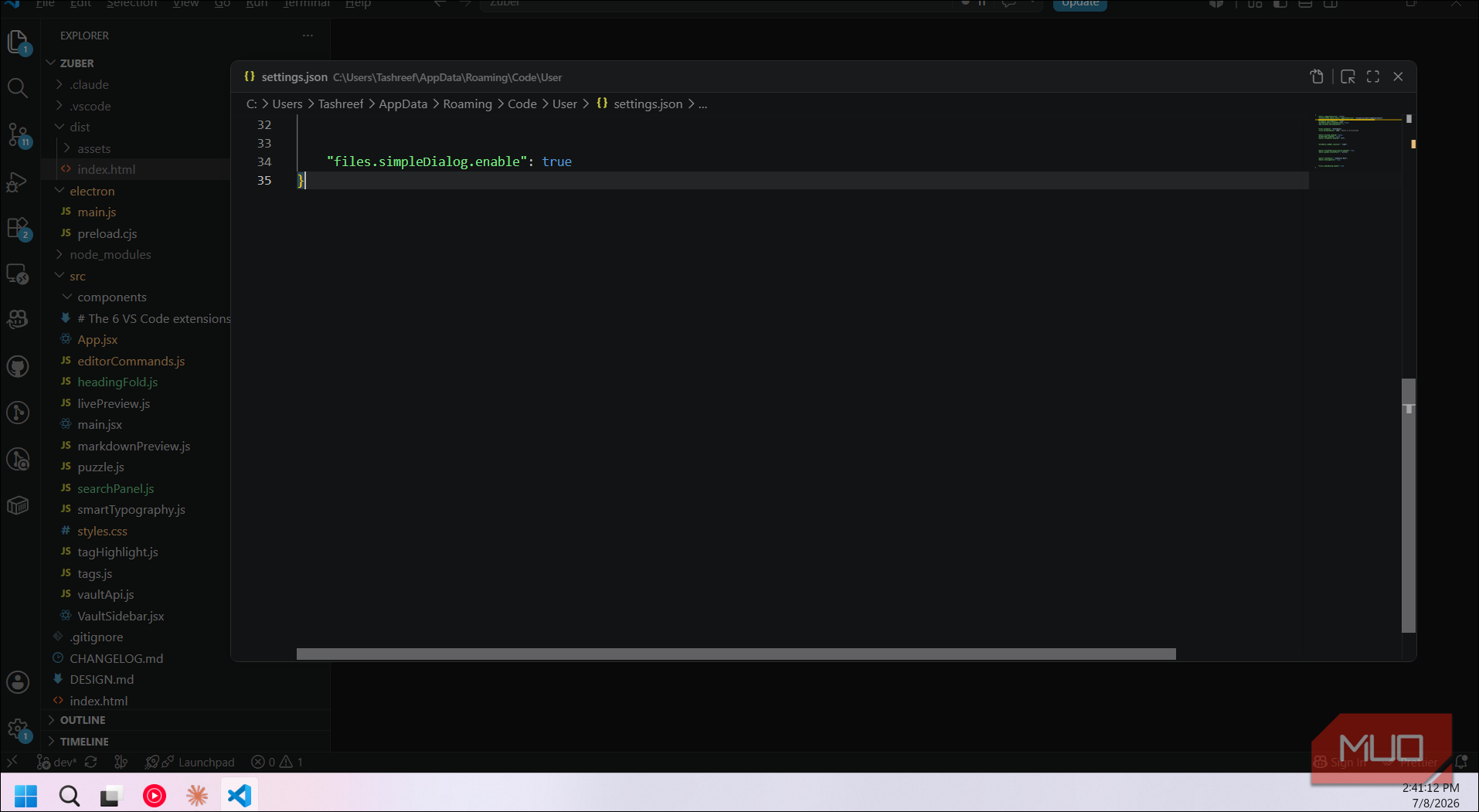Open the Accounts menu in activity bar

(18, 682)
